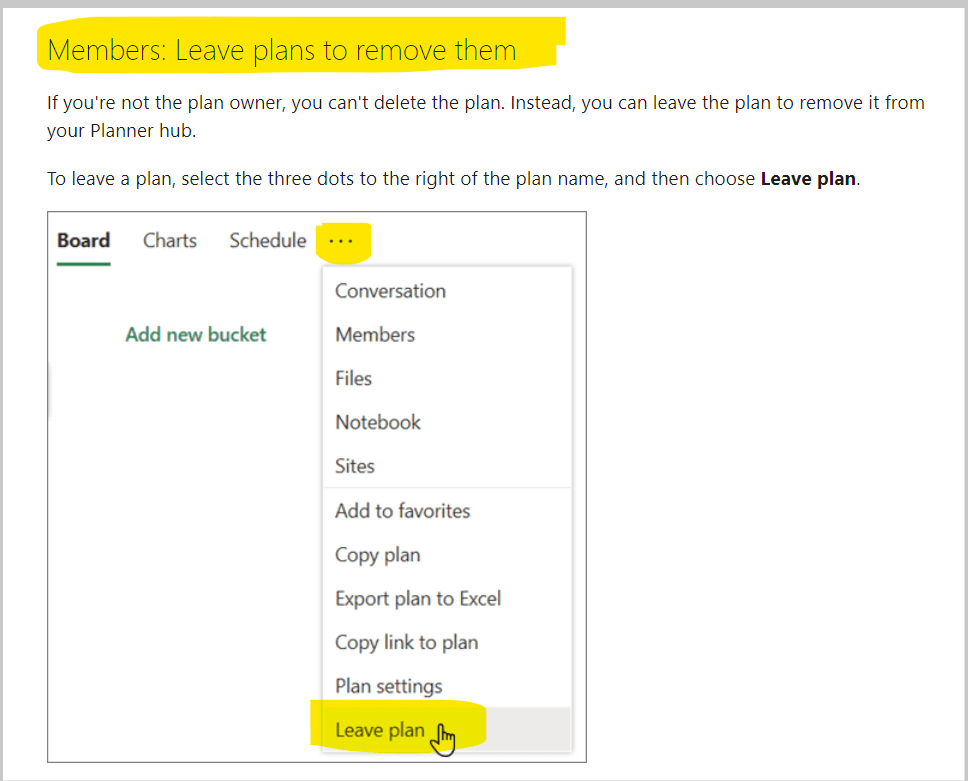The height and width of the screenshot is (781, 968).
Task: Open Plan settings
Action: (x=388, y=687)
